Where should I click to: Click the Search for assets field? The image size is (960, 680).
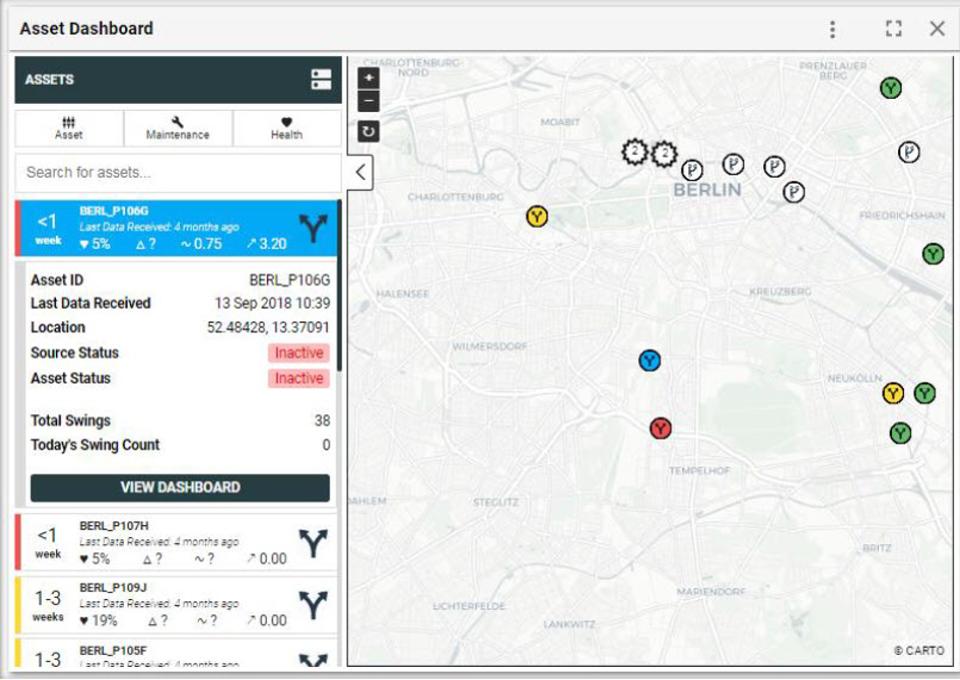coord(178,172)
